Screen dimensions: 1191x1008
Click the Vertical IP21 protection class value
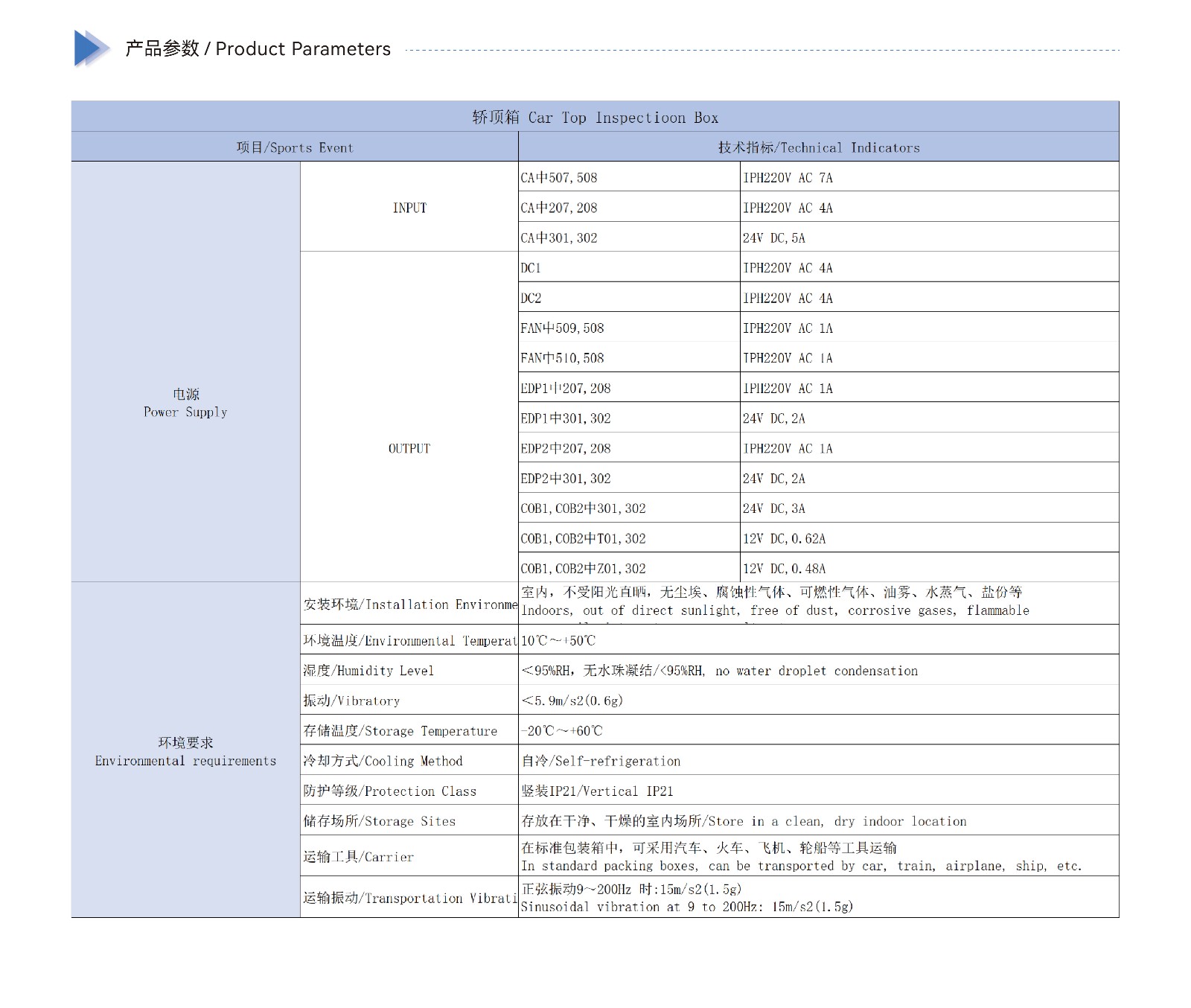pos(597,791)
